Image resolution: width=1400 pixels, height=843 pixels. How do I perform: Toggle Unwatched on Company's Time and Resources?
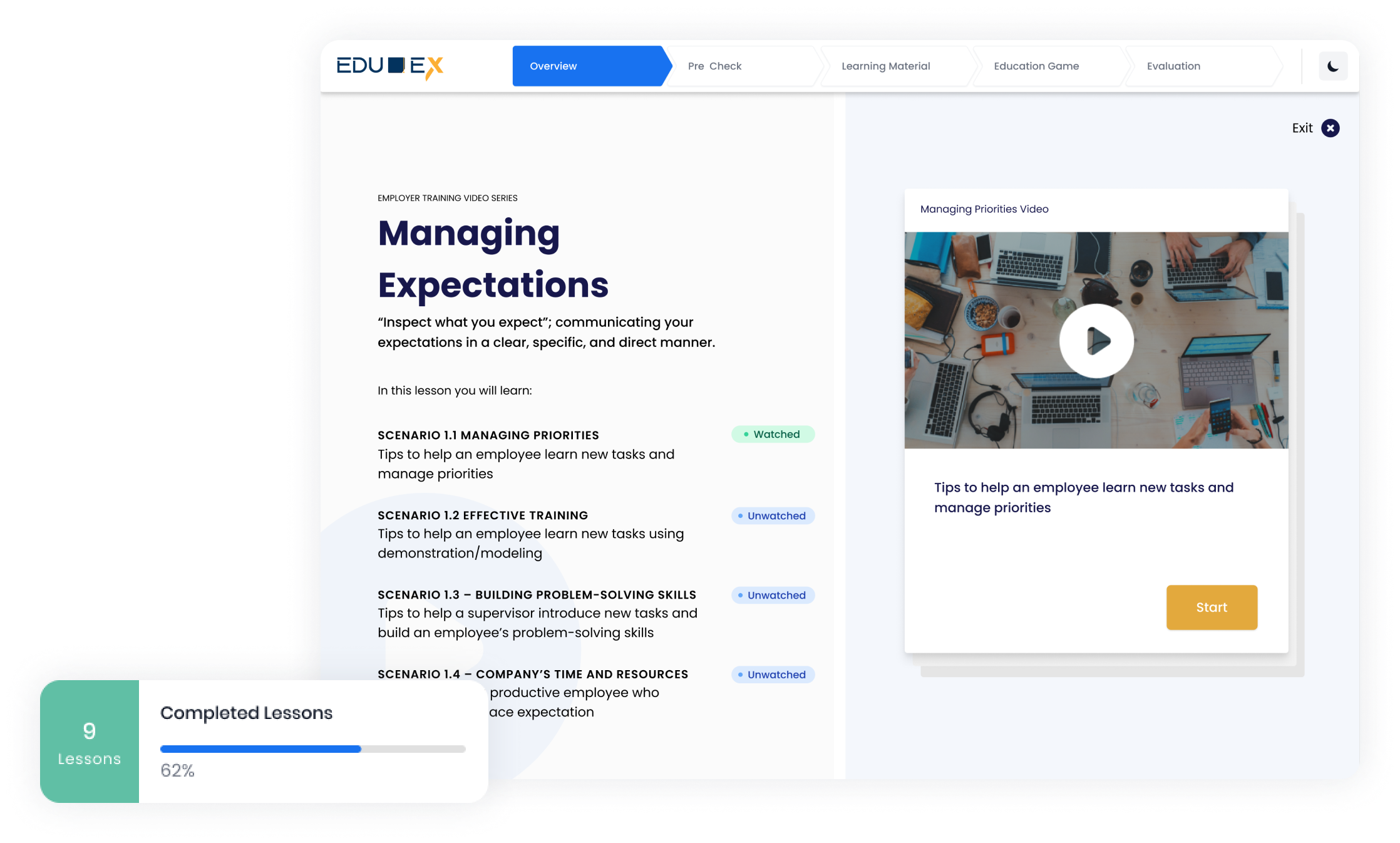coord(773,675)
